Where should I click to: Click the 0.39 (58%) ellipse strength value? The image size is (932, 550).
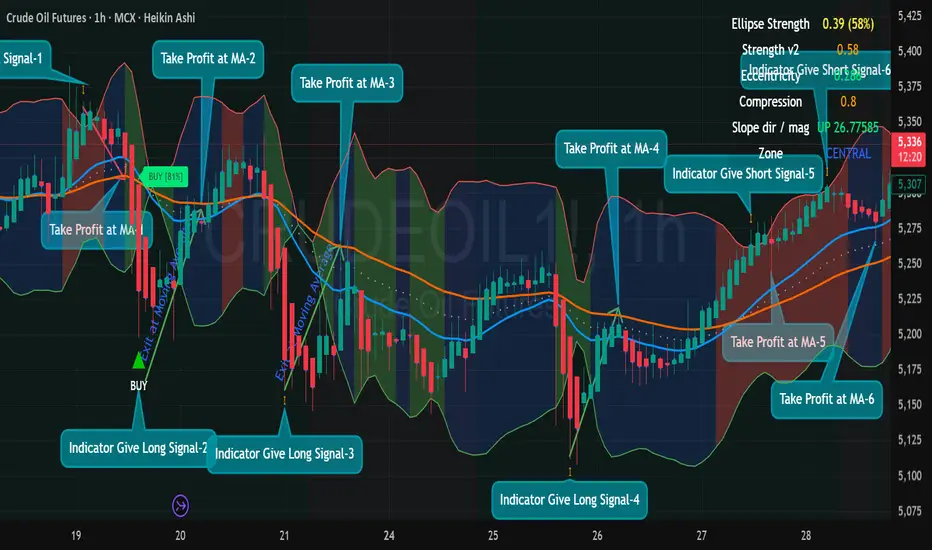pos(848,24)
